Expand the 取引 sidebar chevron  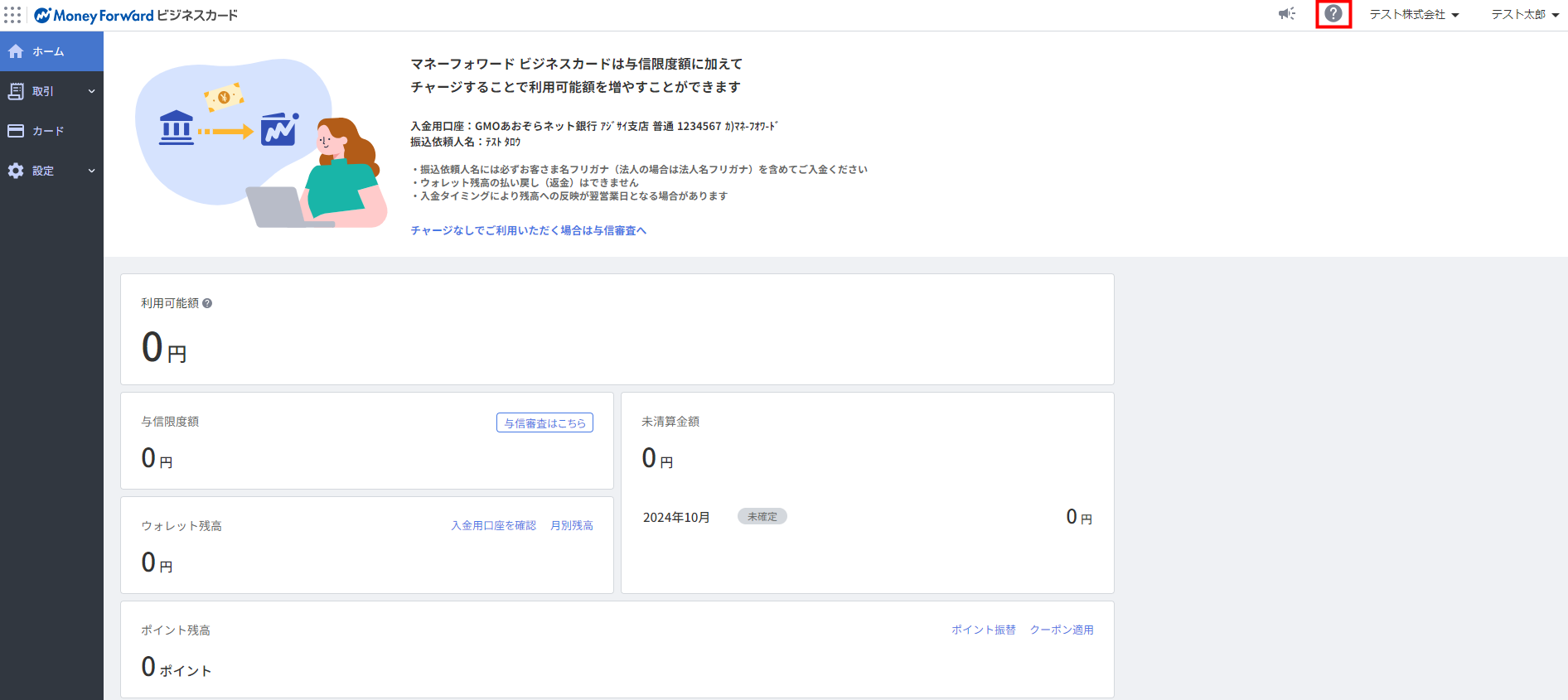[91, 91]
